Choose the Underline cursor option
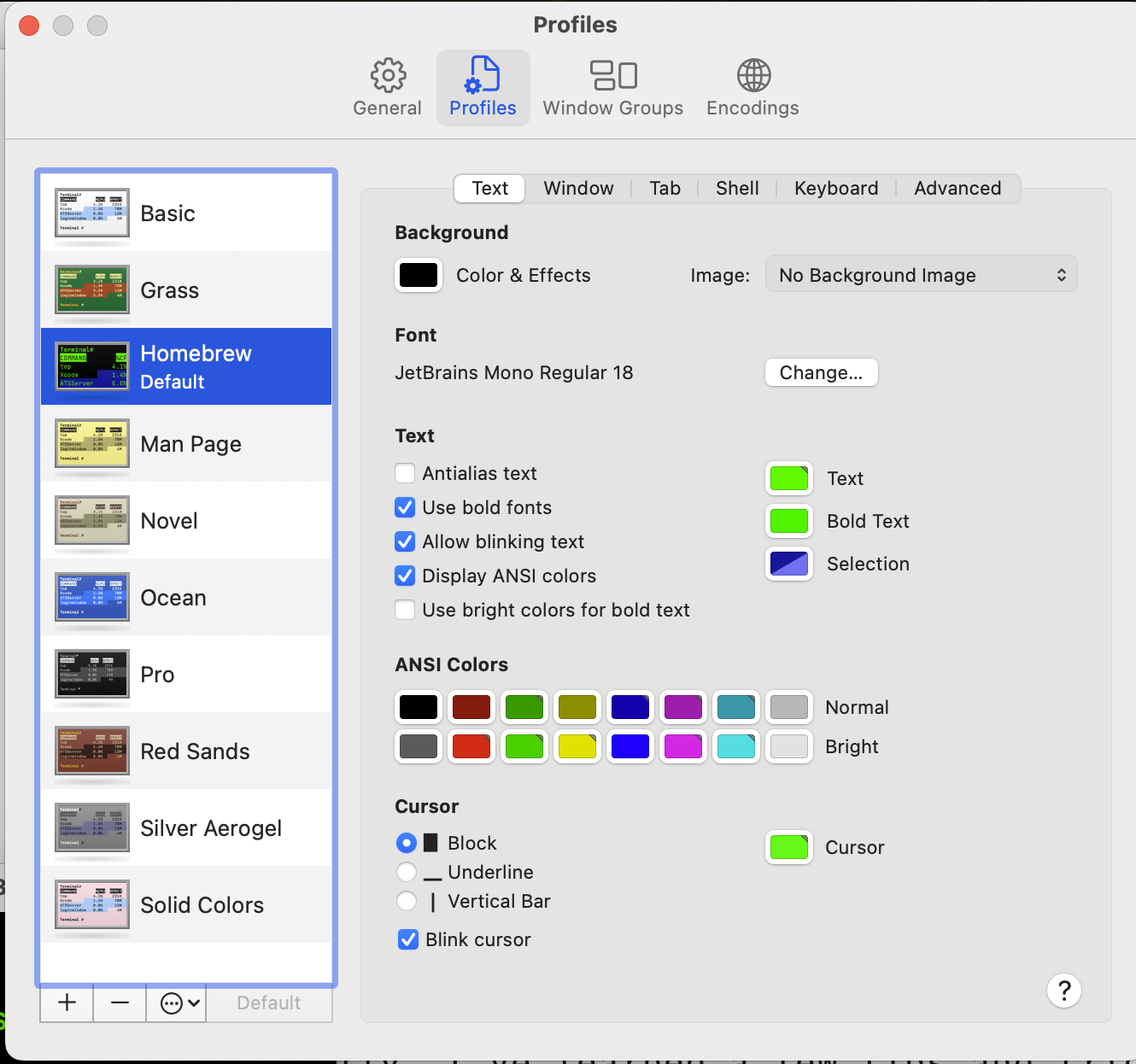Image resolution: width=1136 pixels, height=1064 pixels. coord(407,872)
